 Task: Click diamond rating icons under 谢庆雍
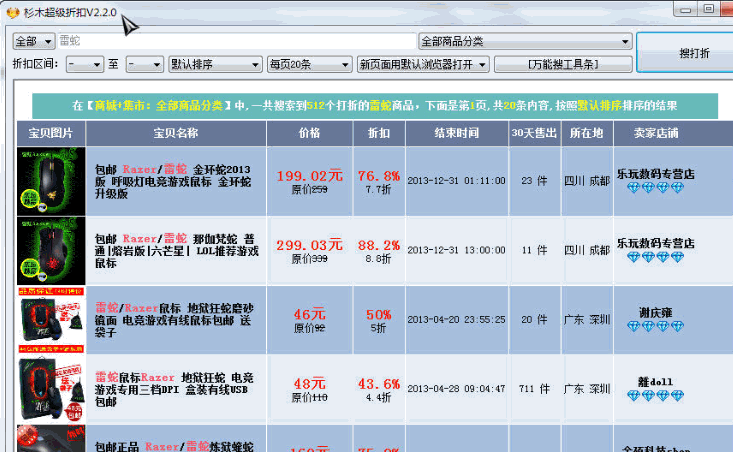656,326
